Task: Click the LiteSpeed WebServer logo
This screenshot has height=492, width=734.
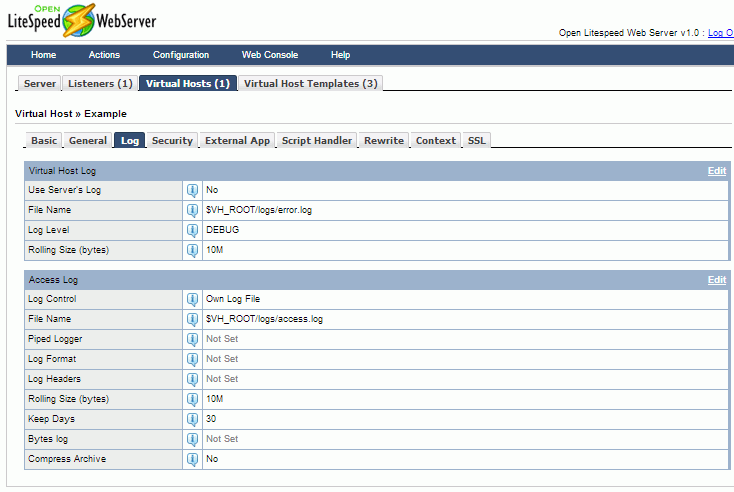Action: point(82,20)
